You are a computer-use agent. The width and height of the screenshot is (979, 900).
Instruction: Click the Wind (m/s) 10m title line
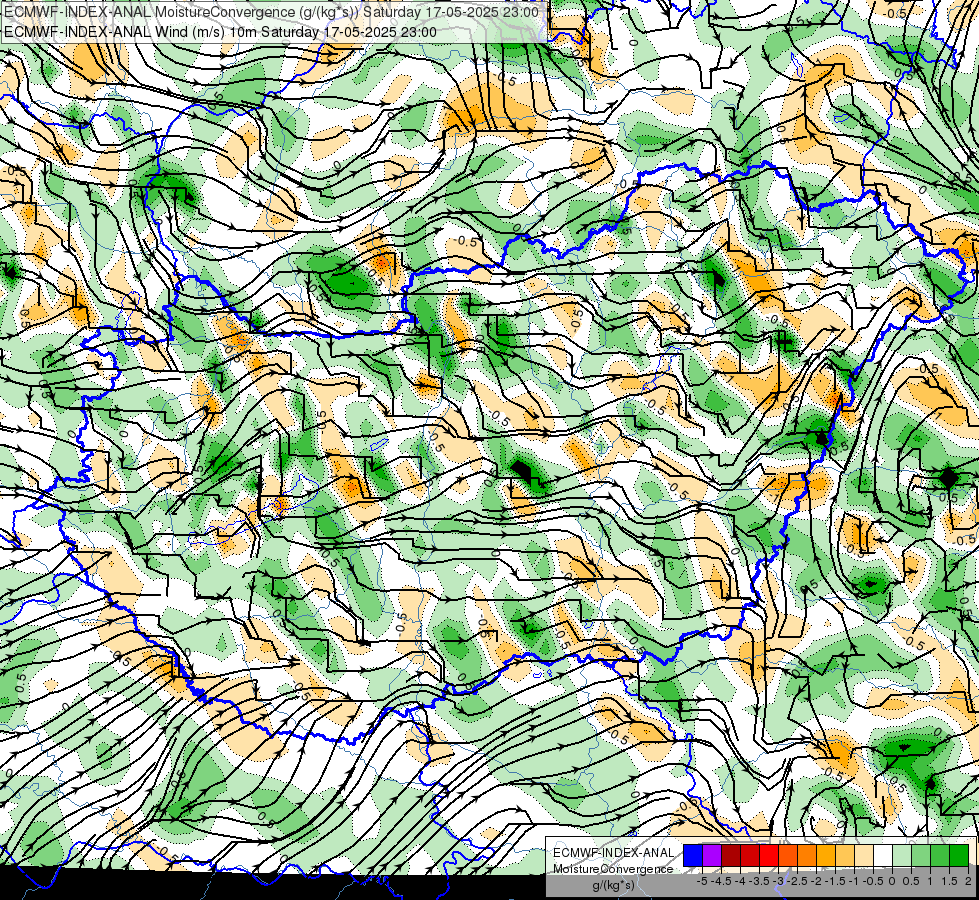tap(220, 32)
